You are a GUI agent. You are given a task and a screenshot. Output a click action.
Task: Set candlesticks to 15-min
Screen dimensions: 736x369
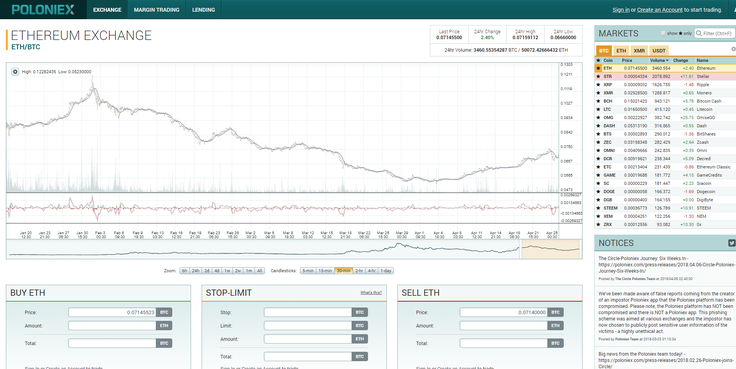coord(325,271)
